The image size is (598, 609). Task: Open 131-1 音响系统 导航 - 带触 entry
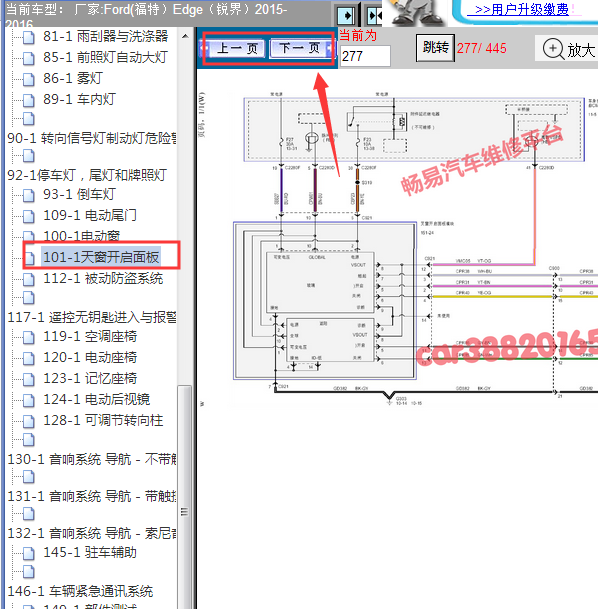pyautogui.click(x=92, y=496)
